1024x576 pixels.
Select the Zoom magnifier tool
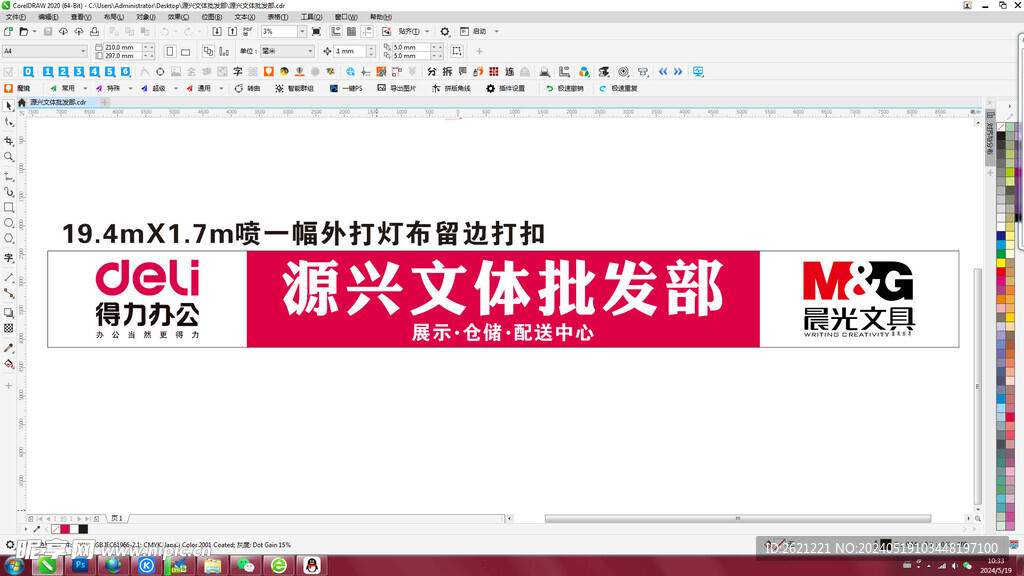pos(8,157)
